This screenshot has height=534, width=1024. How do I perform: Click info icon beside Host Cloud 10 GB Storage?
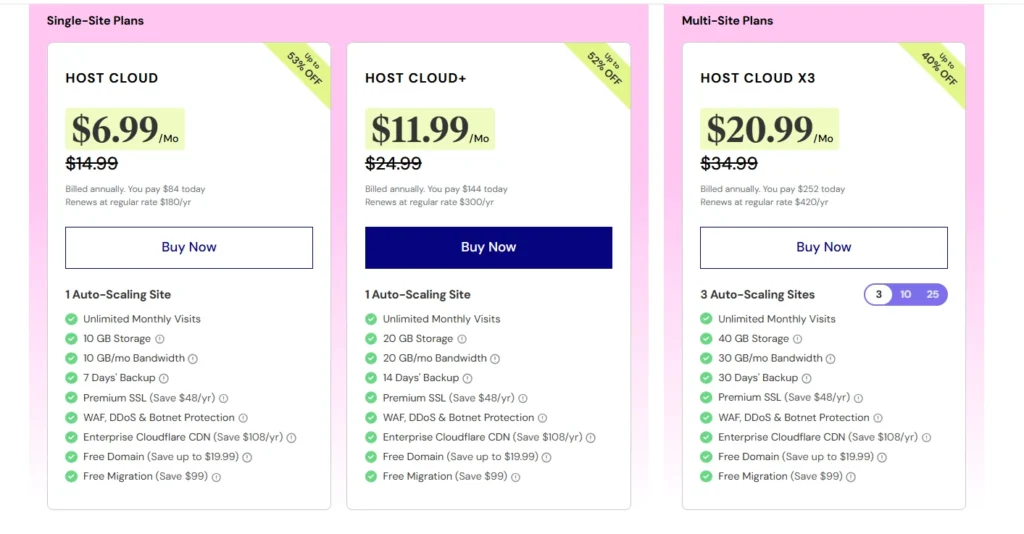point(160,339)
